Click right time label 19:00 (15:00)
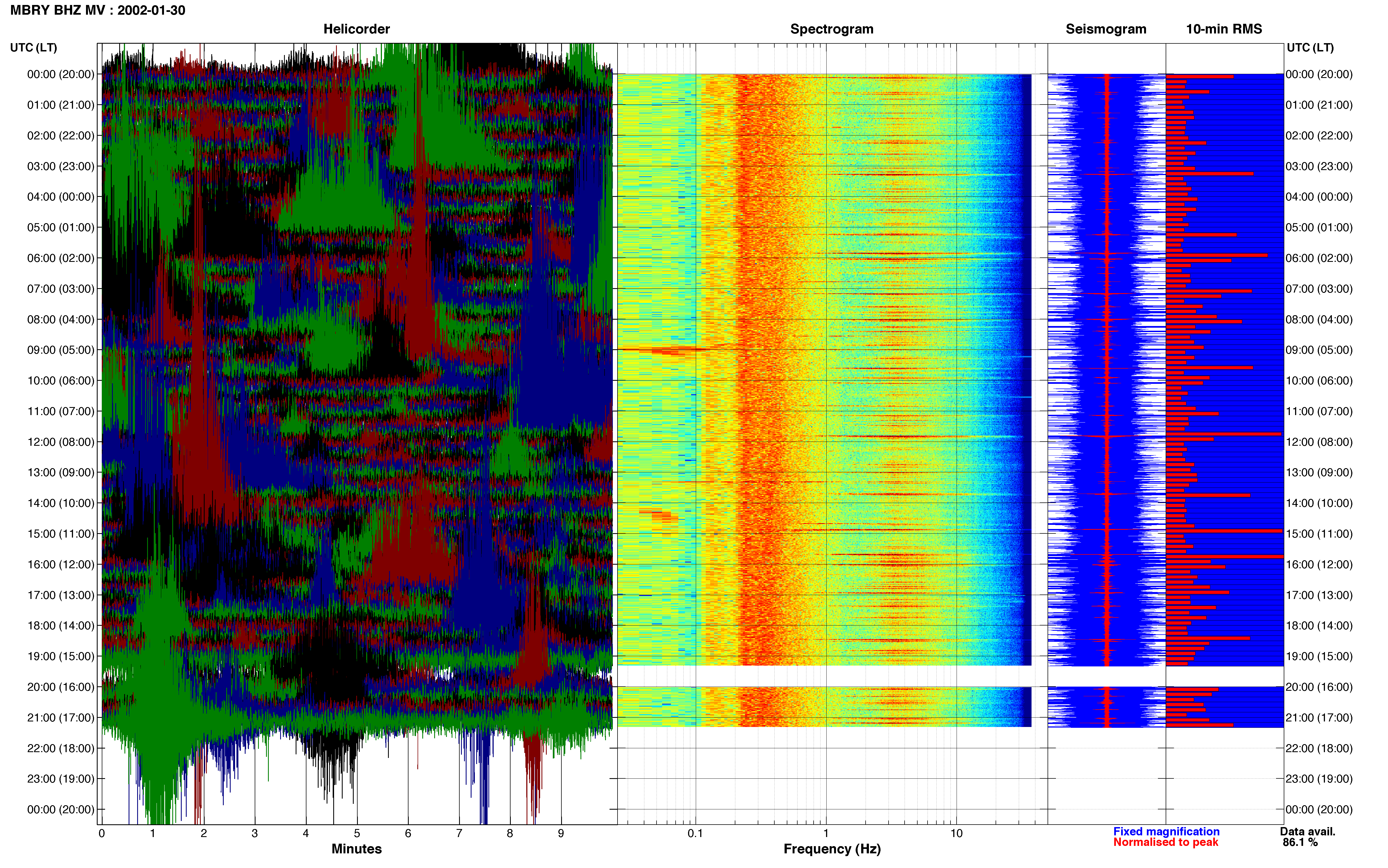 pyautogui.click(x=1319, y=656)
